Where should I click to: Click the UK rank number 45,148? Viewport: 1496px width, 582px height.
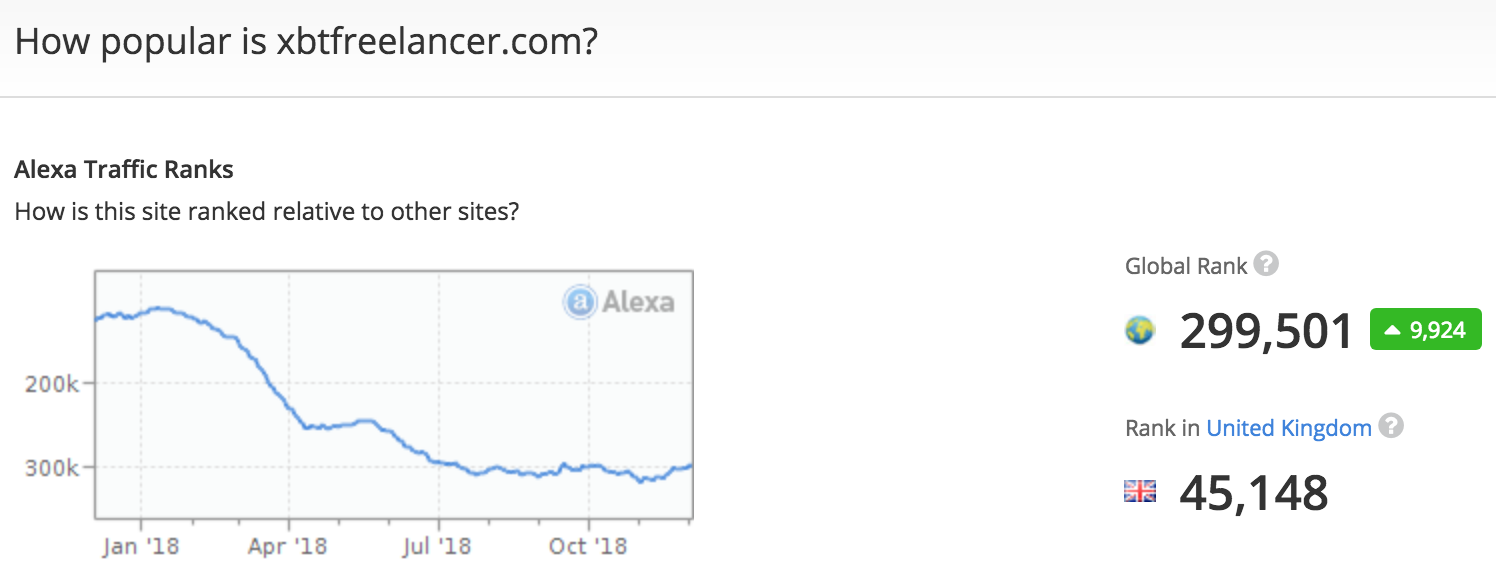[x=1254, y=492]
